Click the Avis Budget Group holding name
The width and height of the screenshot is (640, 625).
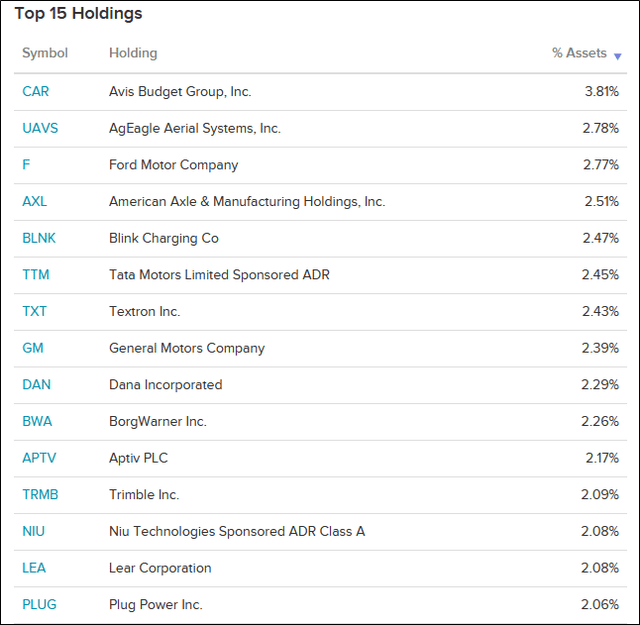tap(180, 92)
